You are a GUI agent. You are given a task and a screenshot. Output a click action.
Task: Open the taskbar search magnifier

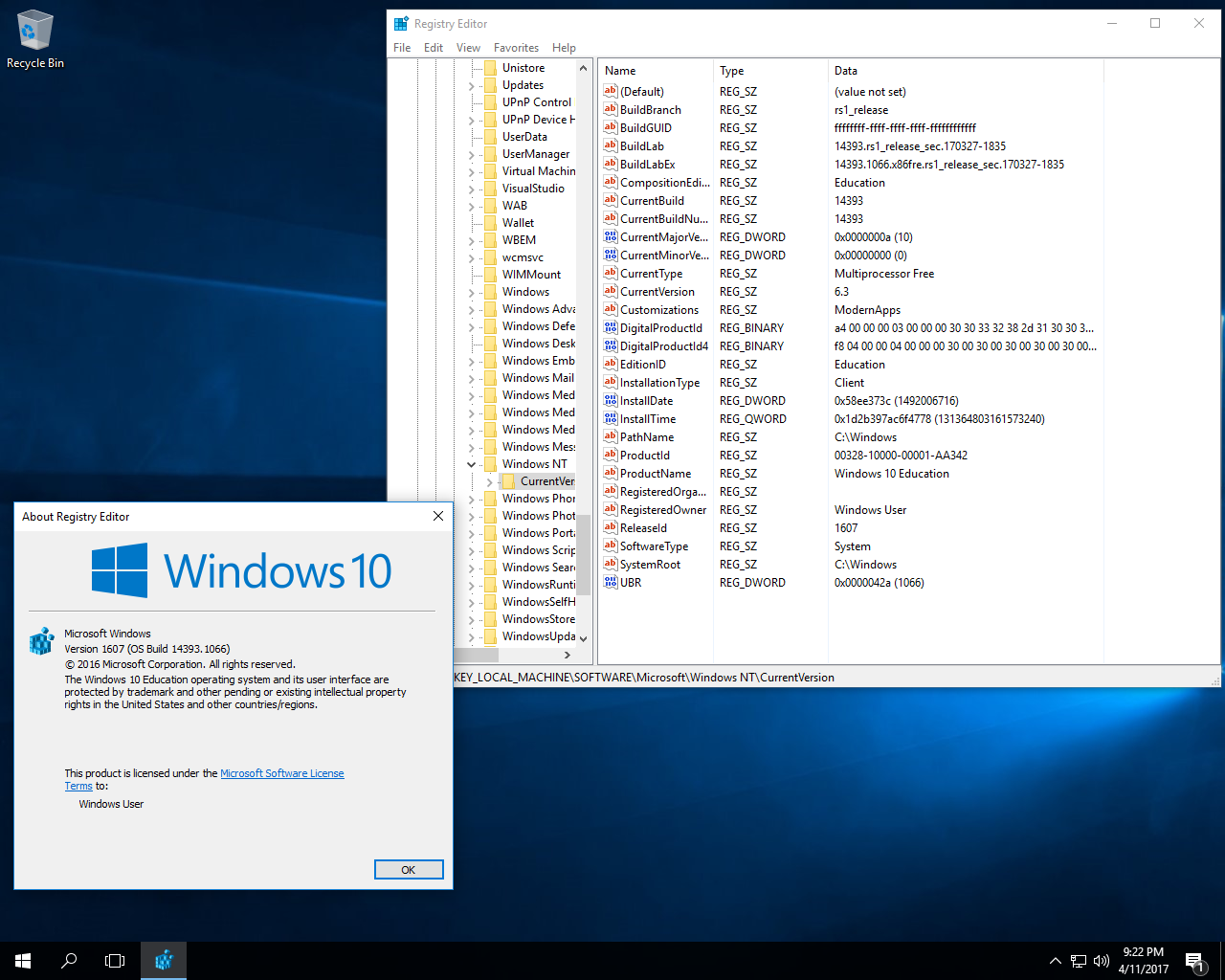(69, 961)
